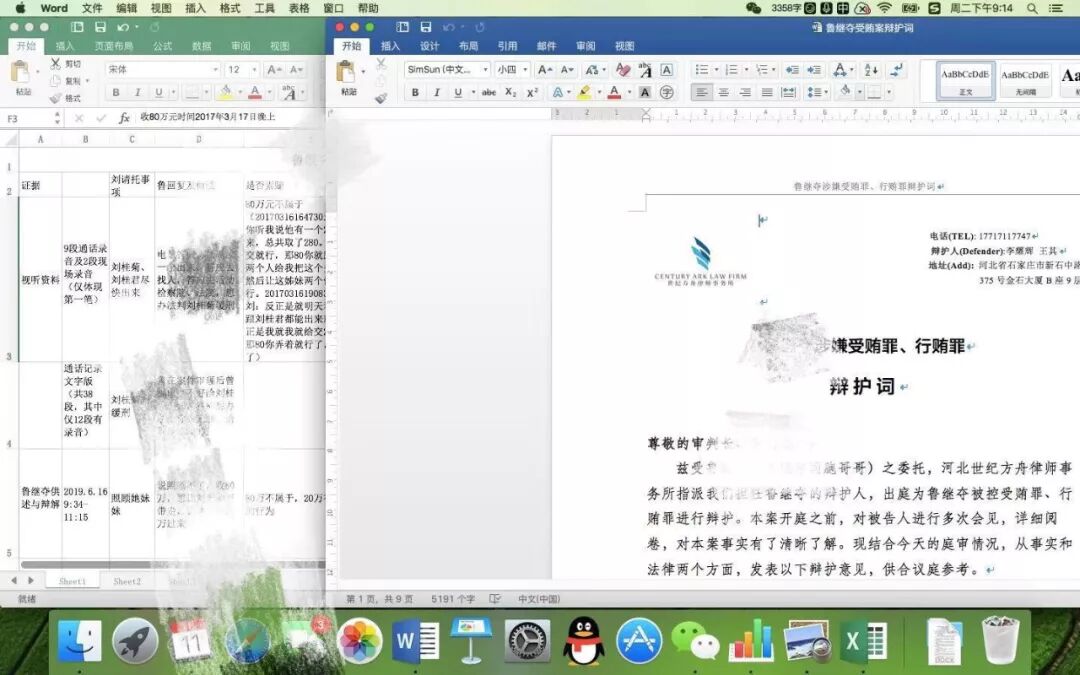Click Word text highlight color
Image resolution: width=1080 pixels, height=675 pixels.
pos(584,92)
